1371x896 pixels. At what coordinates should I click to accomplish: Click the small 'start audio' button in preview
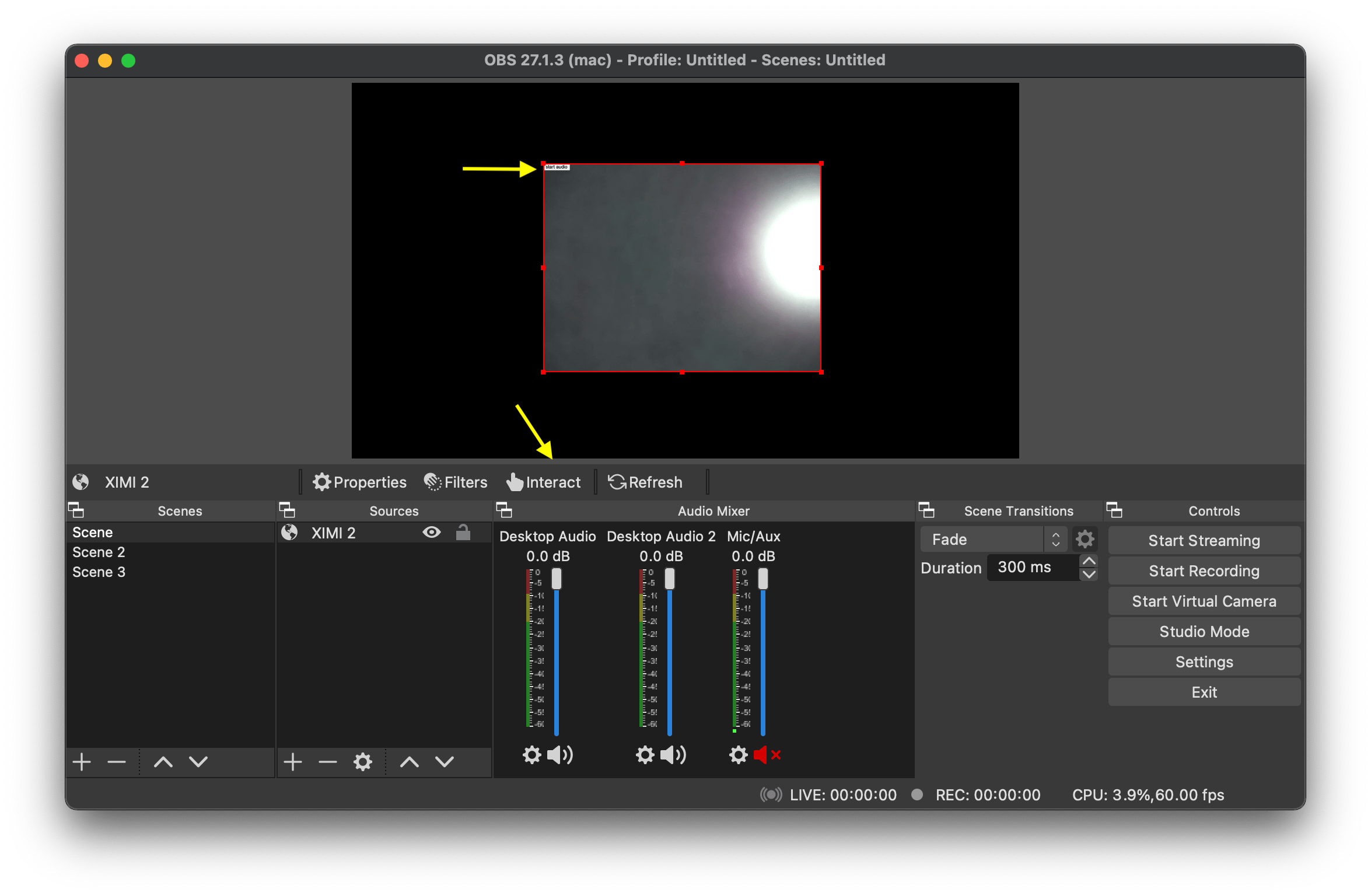click(x=557, y=167)
